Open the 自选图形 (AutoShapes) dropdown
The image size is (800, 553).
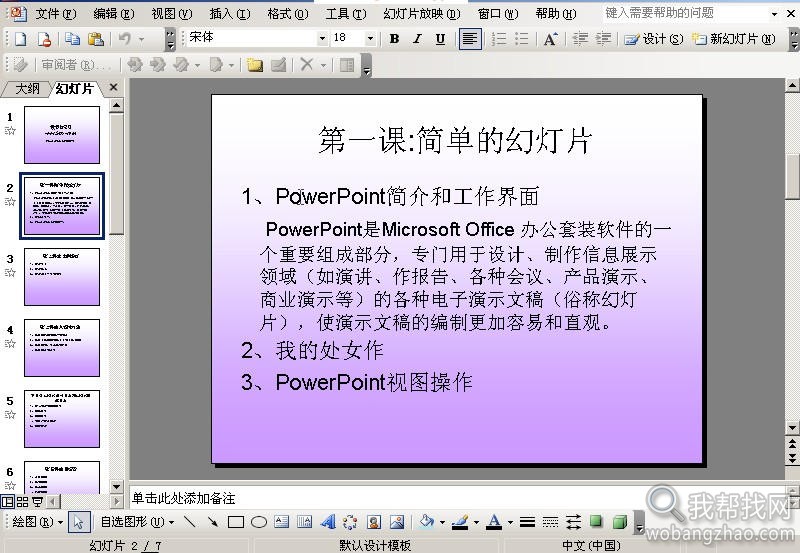[137, 522]
